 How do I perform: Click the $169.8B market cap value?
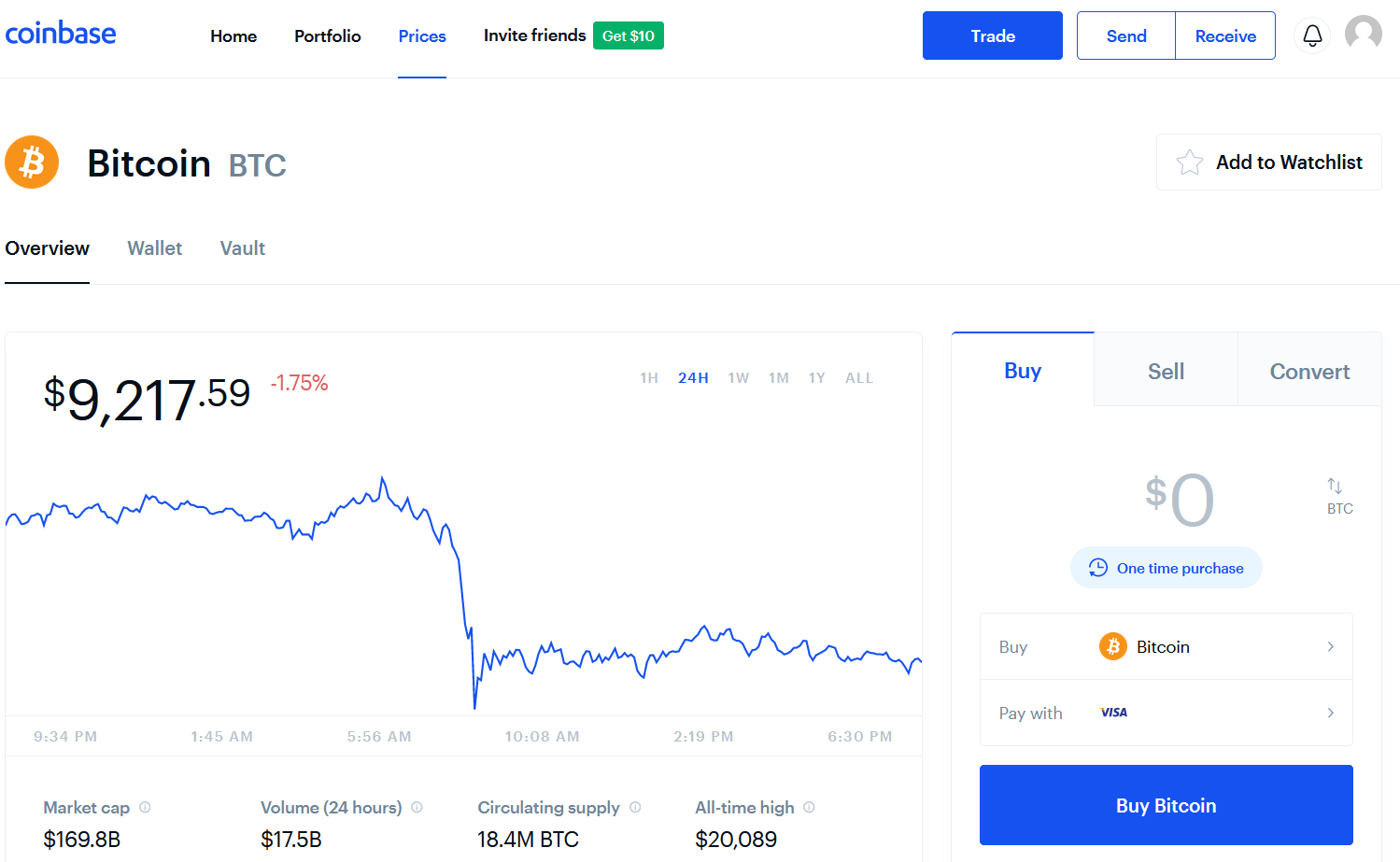pos(82,840)
